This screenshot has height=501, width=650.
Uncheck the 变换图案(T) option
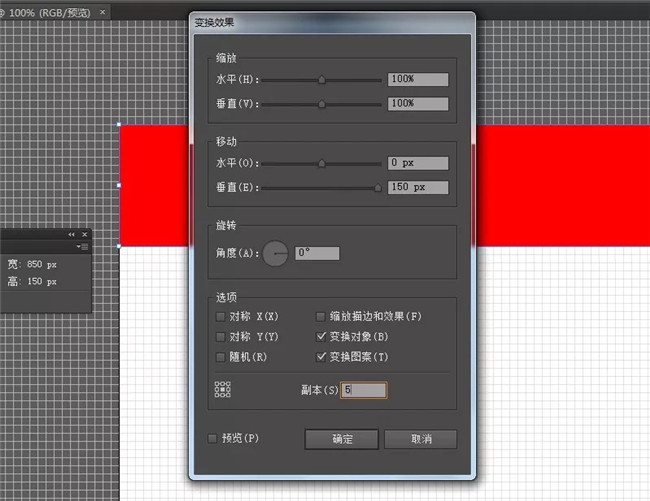click(x=321, y=357)
